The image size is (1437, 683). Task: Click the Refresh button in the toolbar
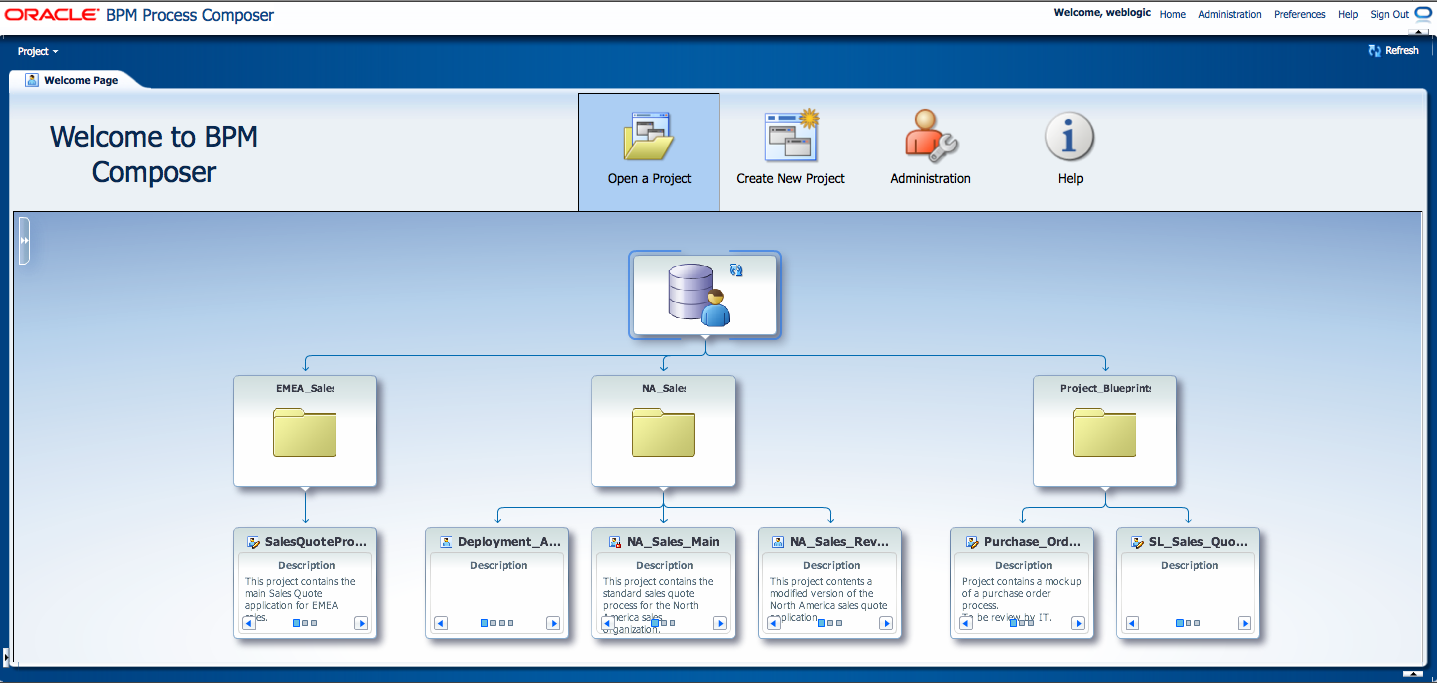(1393, 50)
